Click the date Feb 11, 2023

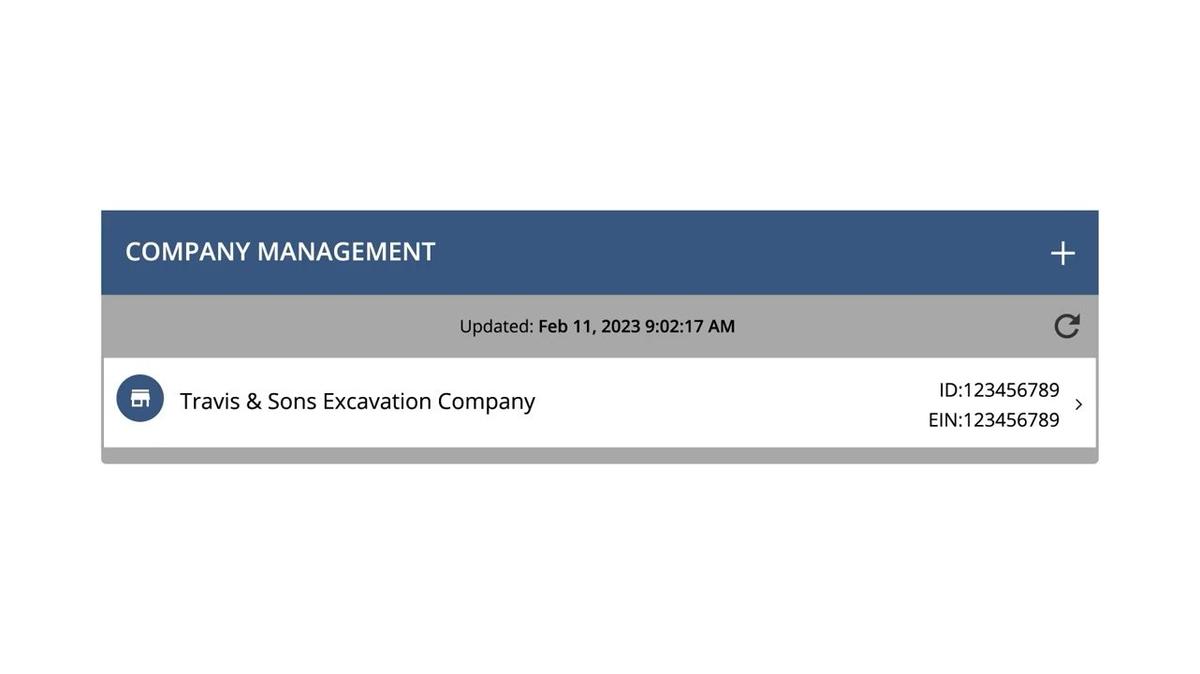coord(589,326)
